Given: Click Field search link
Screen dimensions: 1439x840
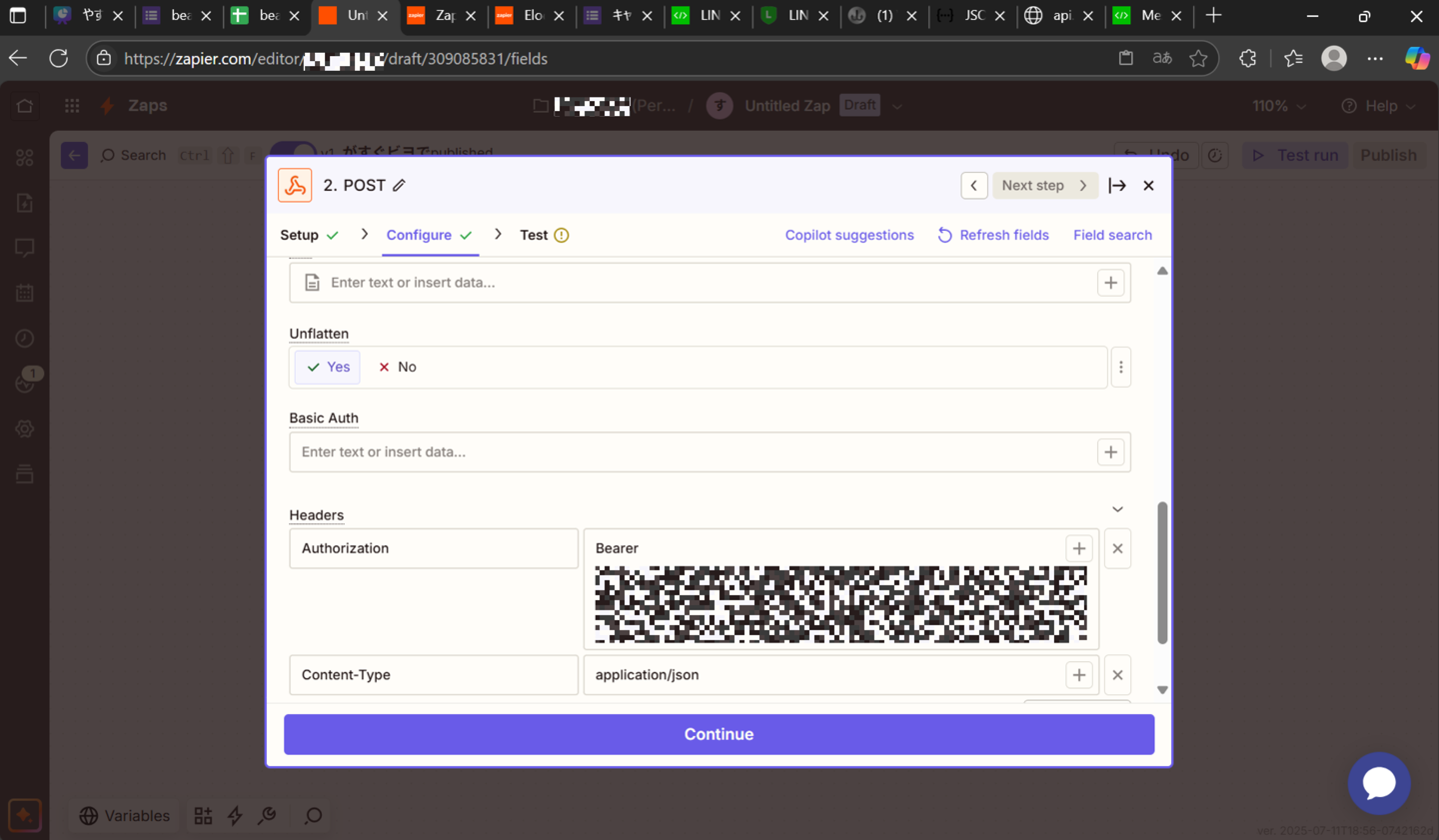Looking at the screenshot, I should (x=1112, y=236).
